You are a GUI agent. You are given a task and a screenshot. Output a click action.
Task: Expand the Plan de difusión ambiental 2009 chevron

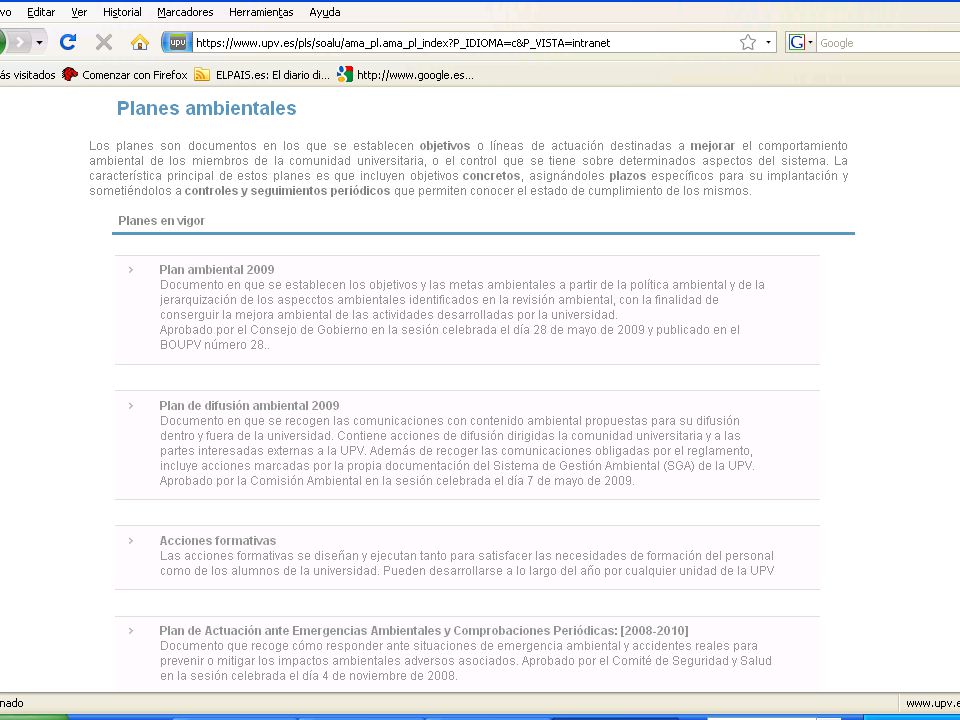[131, 405]
